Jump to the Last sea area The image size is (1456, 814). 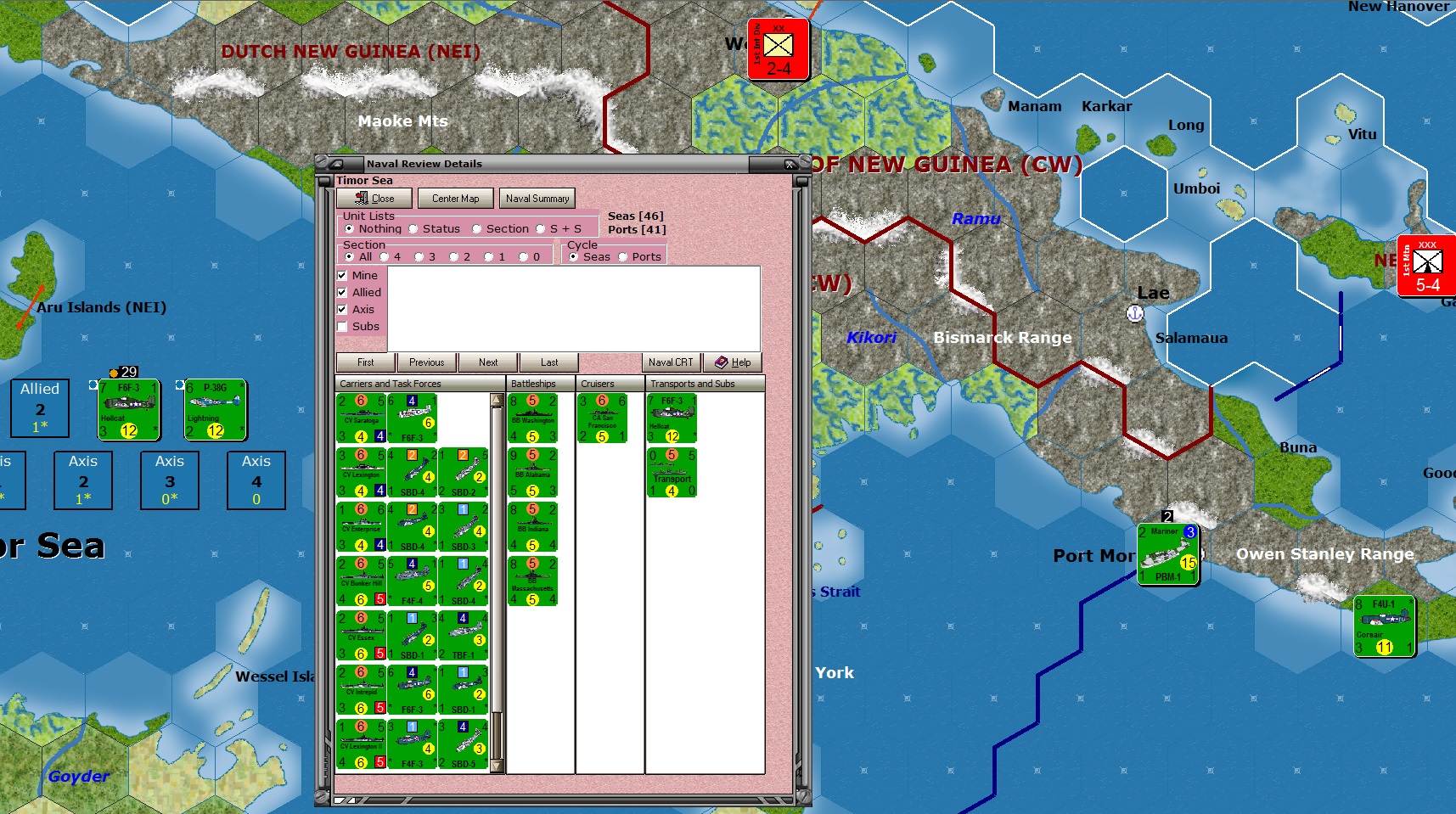[x=549, y=362]
